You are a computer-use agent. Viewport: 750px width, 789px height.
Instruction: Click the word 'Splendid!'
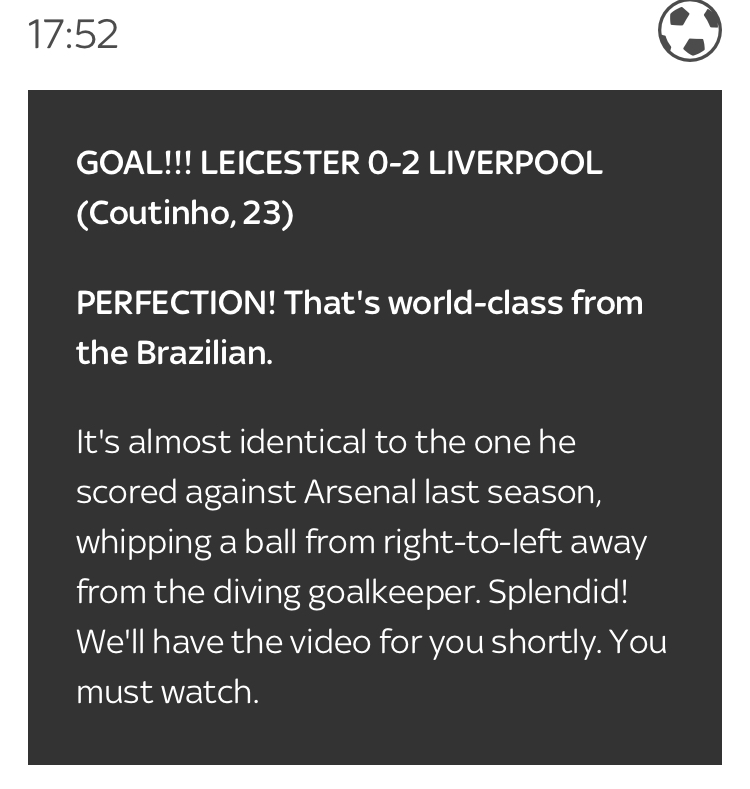558,592
